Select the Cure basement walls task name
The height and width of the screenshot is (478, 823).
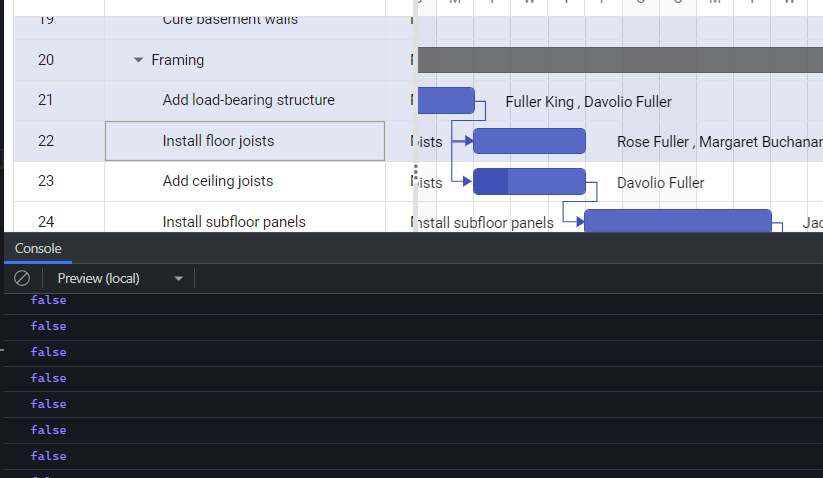(x=230, y=19)
